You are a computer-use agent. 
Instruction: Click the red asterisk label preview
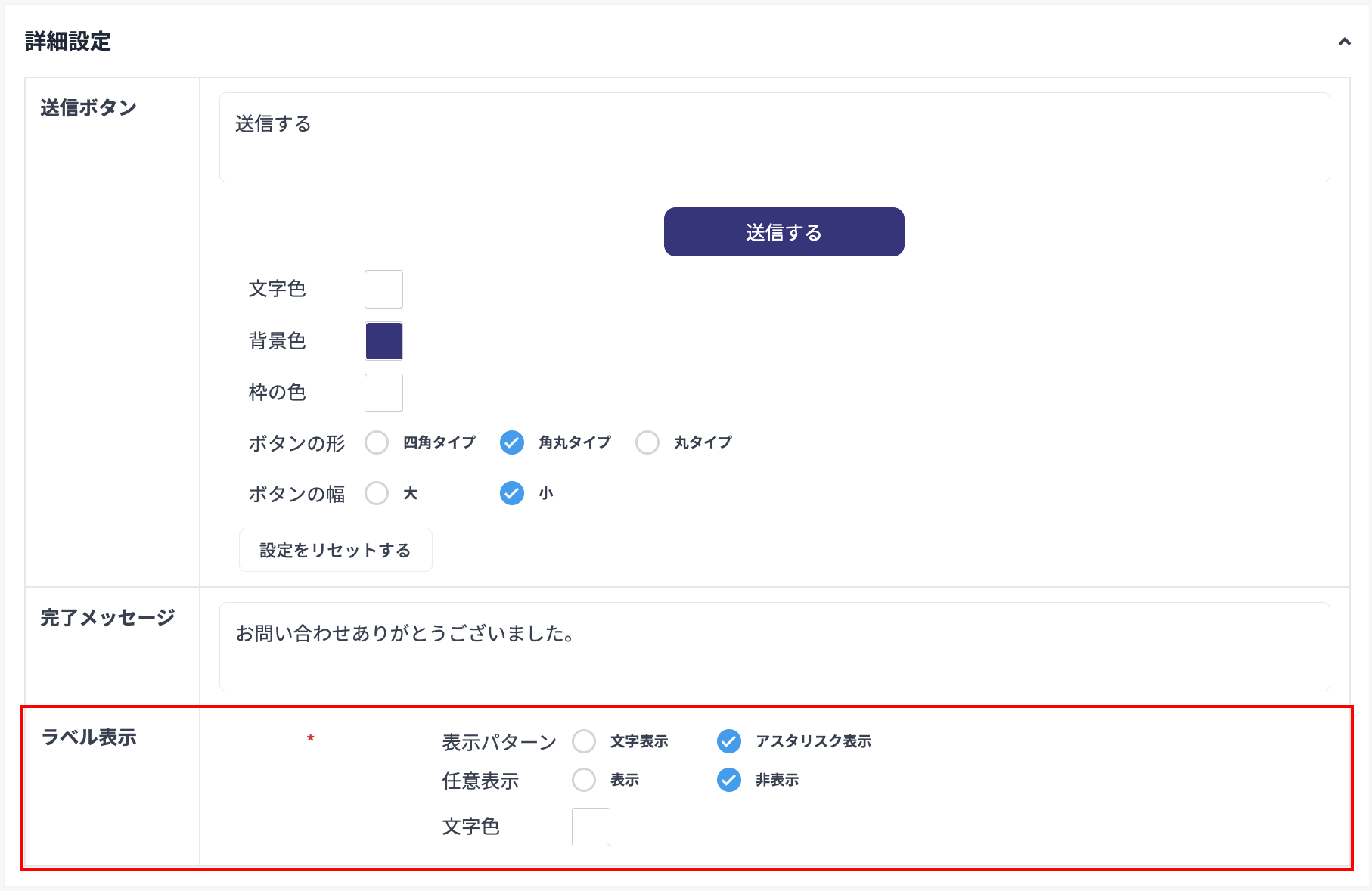[310, 739]
